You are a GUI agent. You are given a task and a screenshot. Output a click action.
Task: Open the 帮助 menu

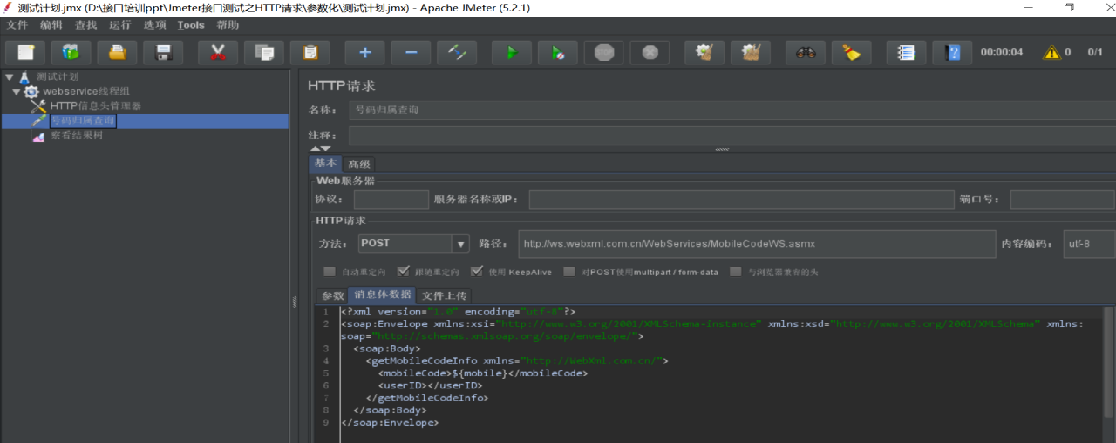coord(228,25)
